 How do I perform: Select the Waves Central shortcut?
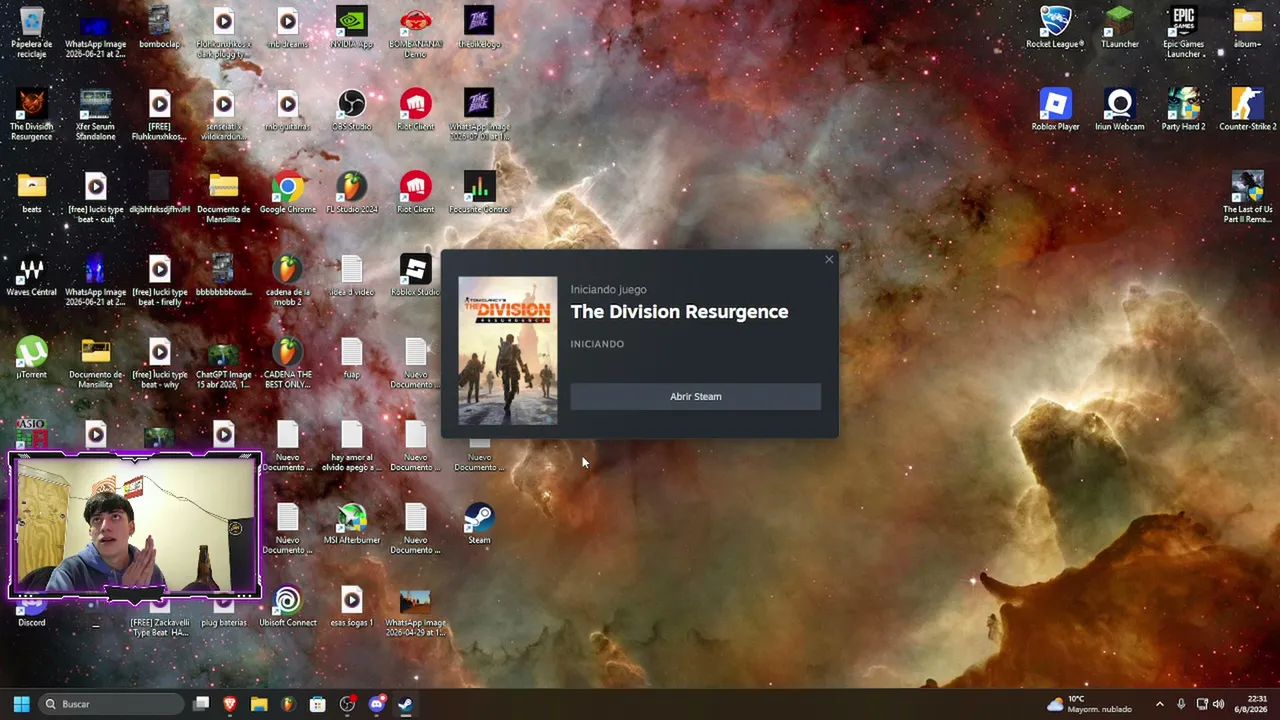(32, 276)
